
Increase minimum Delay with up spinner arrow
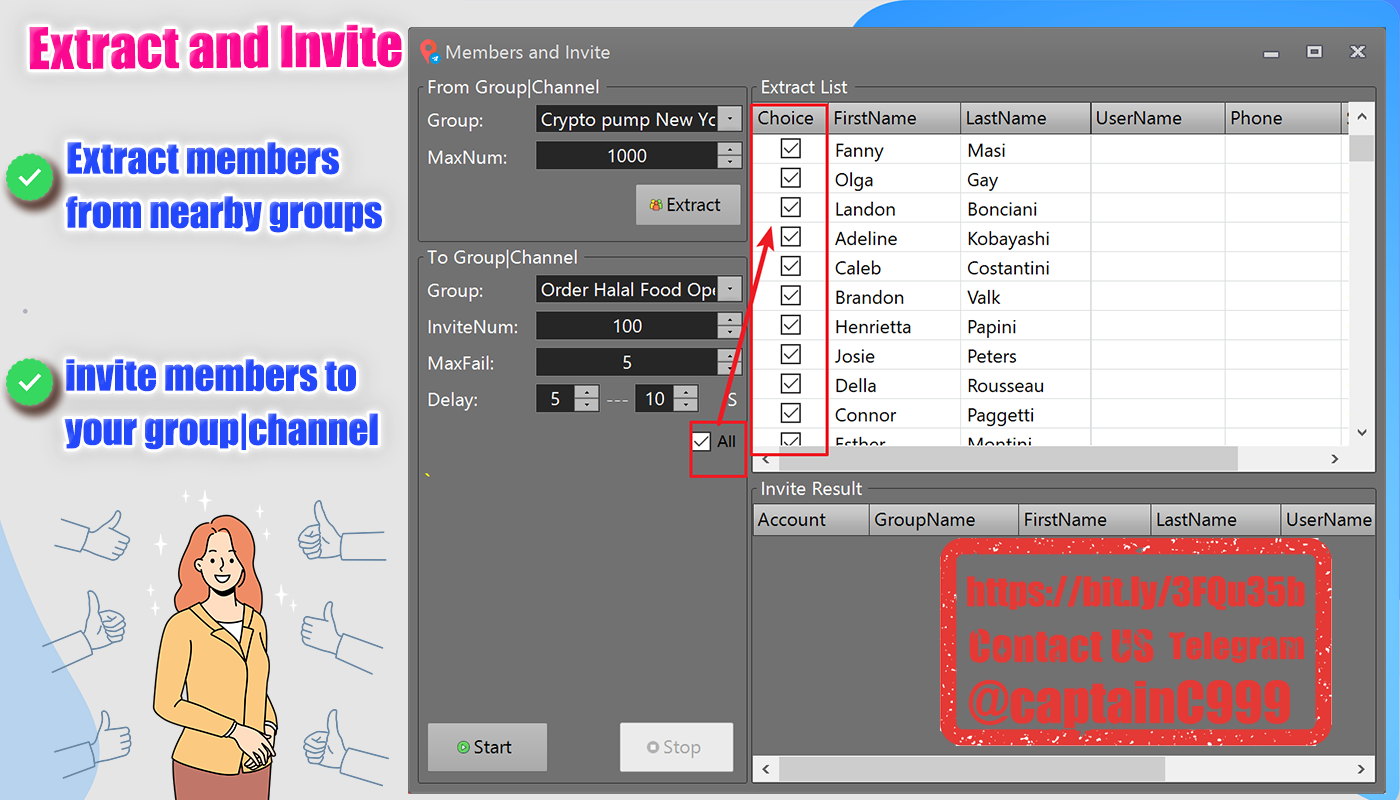(x=587, y=393)
